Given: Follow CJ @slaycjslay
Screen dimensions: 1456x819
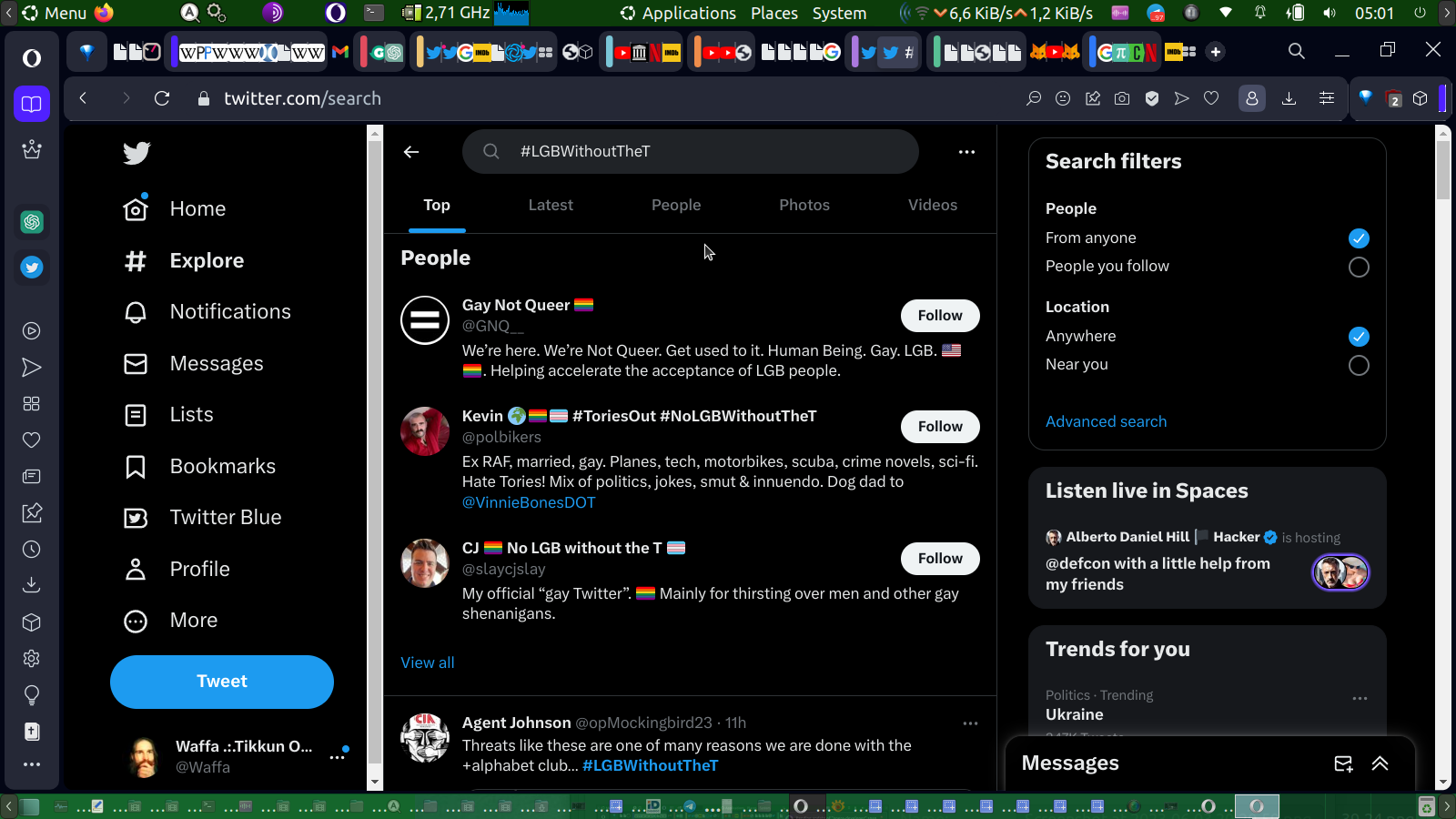Looking at the screenshot, I should pyautogui.click(x=940, y=559).
